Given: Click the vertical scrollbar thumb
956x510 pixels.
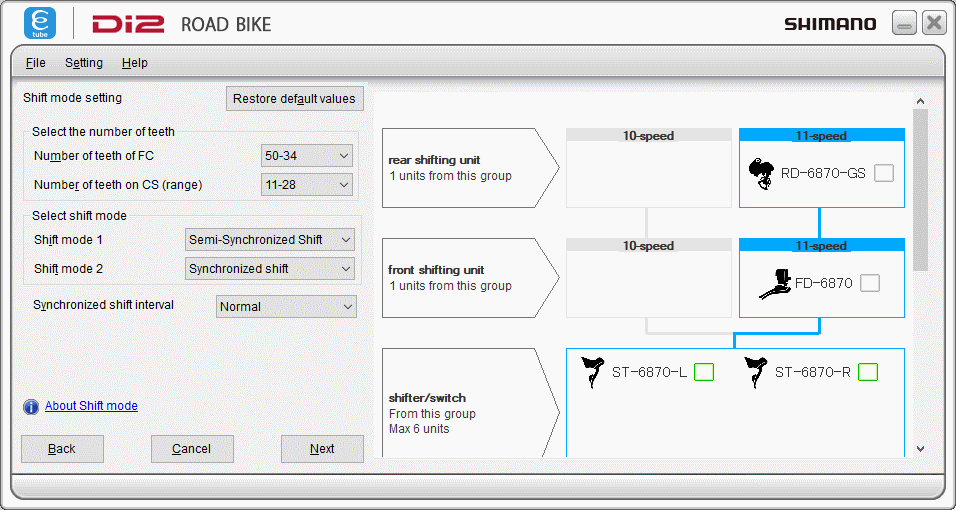Looking at the screenshot, I should [921, 190].
